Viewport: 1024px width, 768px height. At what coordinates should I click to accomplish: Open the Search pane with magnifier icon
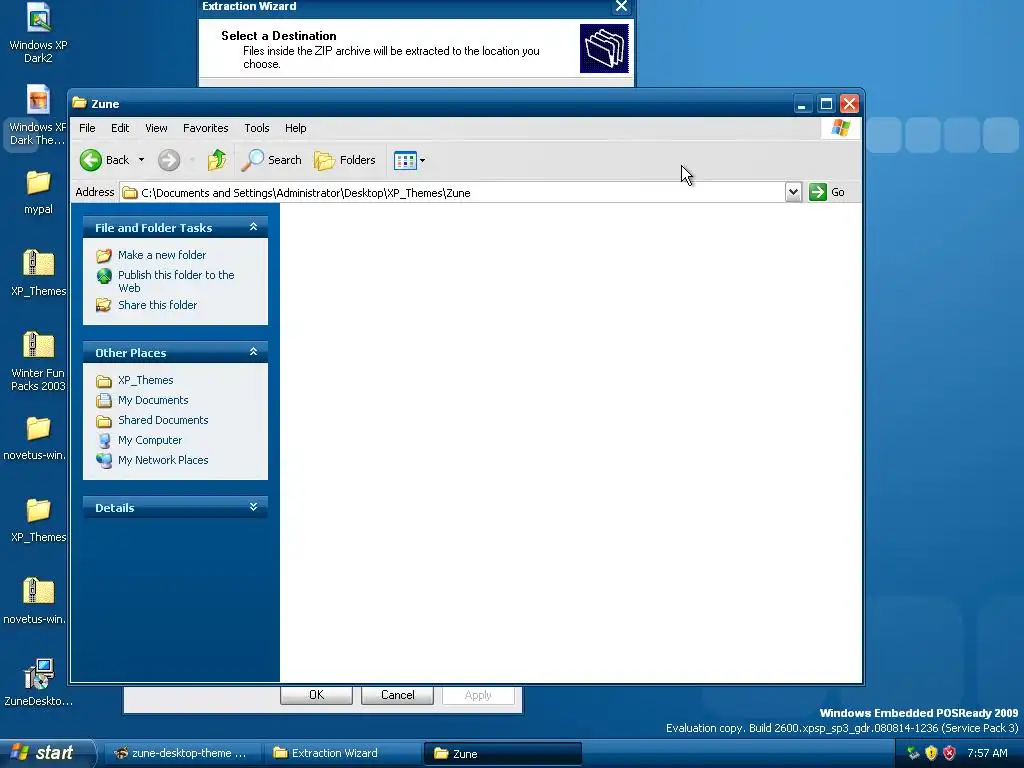point(271,160)
